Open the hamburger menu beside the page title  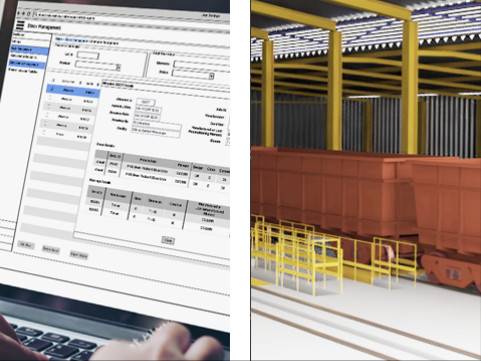pos(21,26)
